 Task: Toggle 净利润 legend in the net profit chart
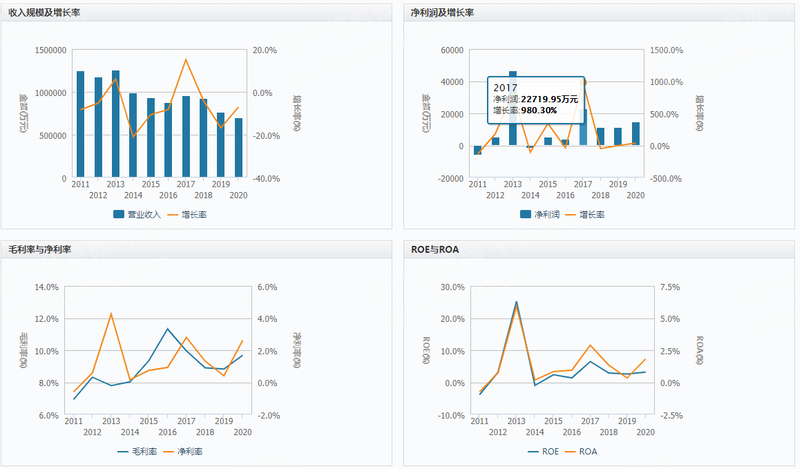(x=540, y=214)
